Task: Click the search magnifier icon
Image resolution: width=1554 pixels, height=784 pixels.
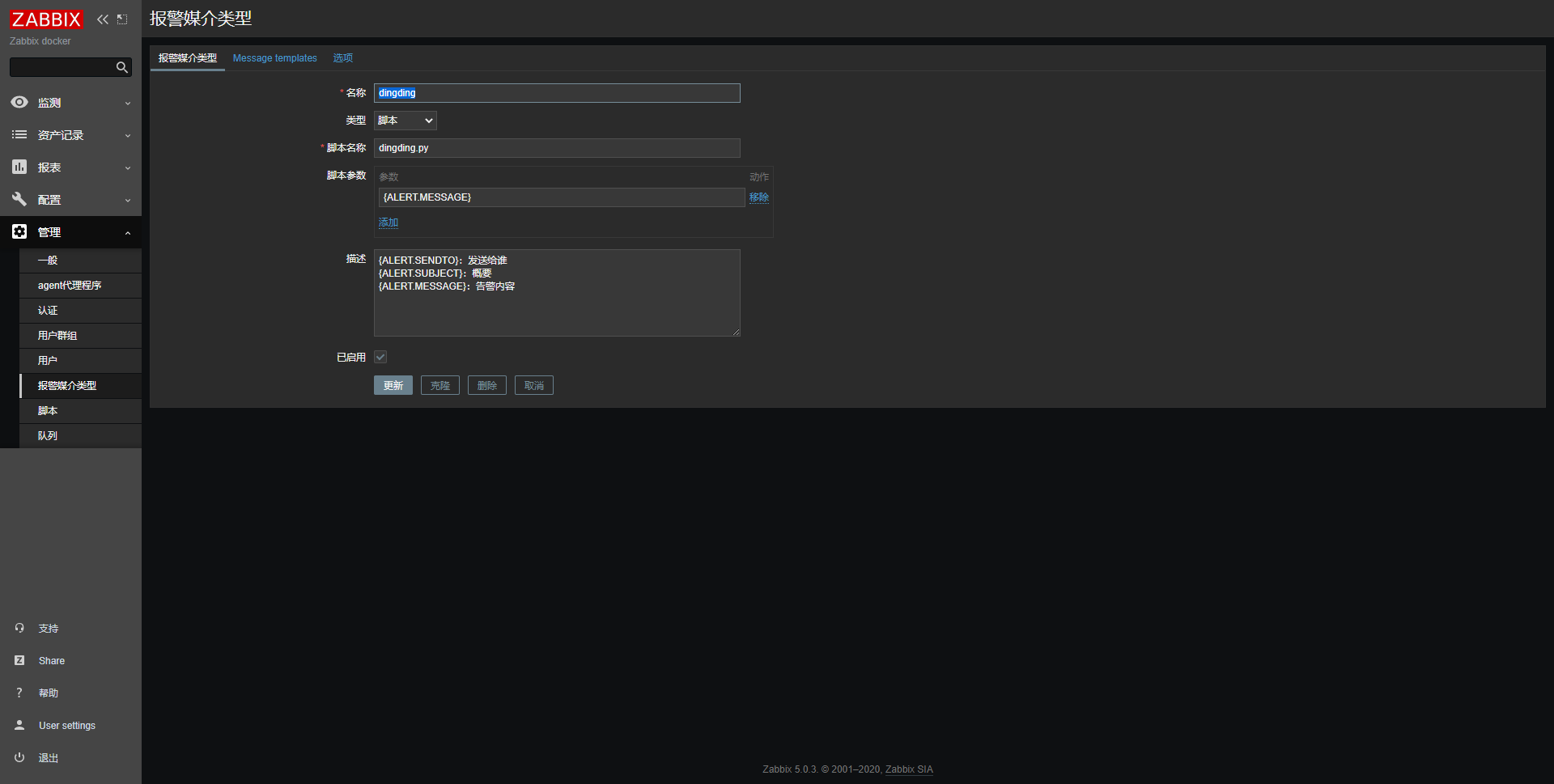Action: coord(122,67)
